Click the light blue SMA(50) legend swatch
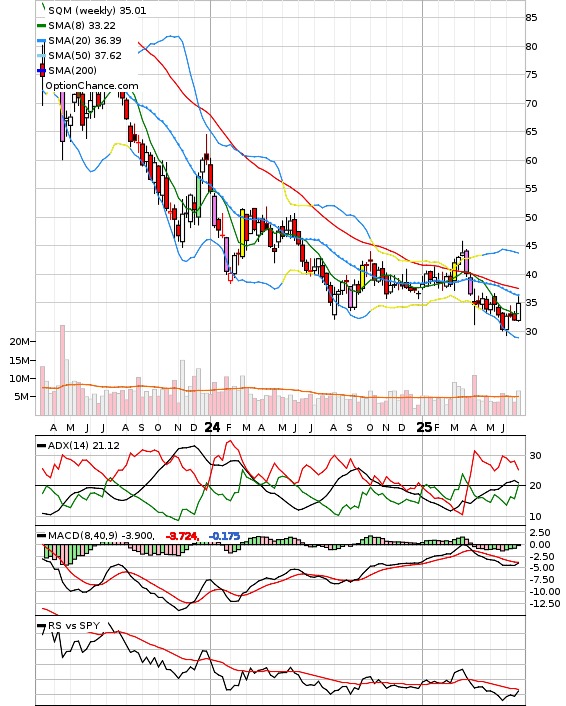Screen dimensions: 566x706 pos(41,55)
